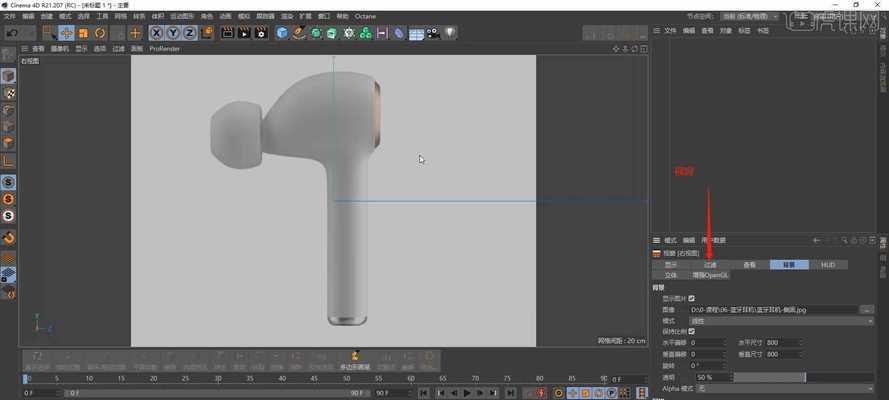889x400 pixels.
Task: Open the Cloner MoGraph icon
Action: pyautogui.click(x=366, y=33)
